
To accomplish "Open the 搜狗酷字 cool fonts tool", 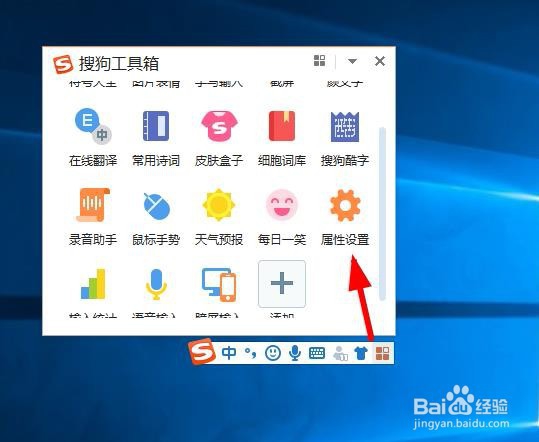I will [345, 126].
